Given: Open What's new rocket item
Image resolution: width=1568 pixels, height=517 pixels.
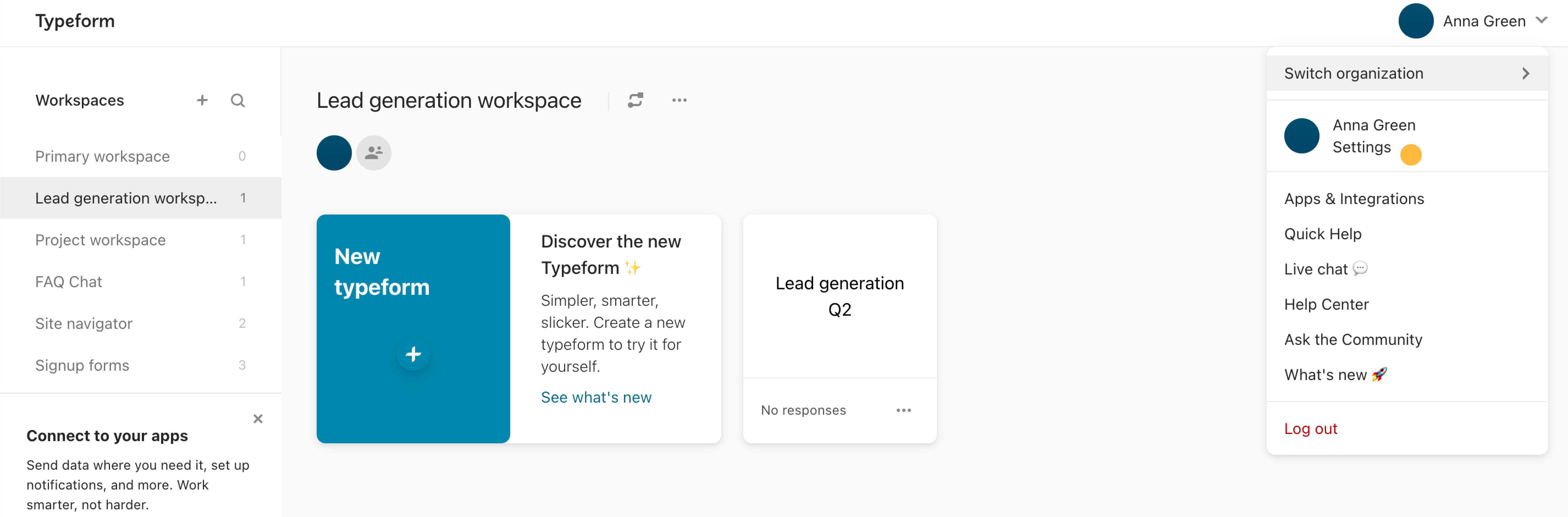Looking at the screenshot, I should (1335, 375).
